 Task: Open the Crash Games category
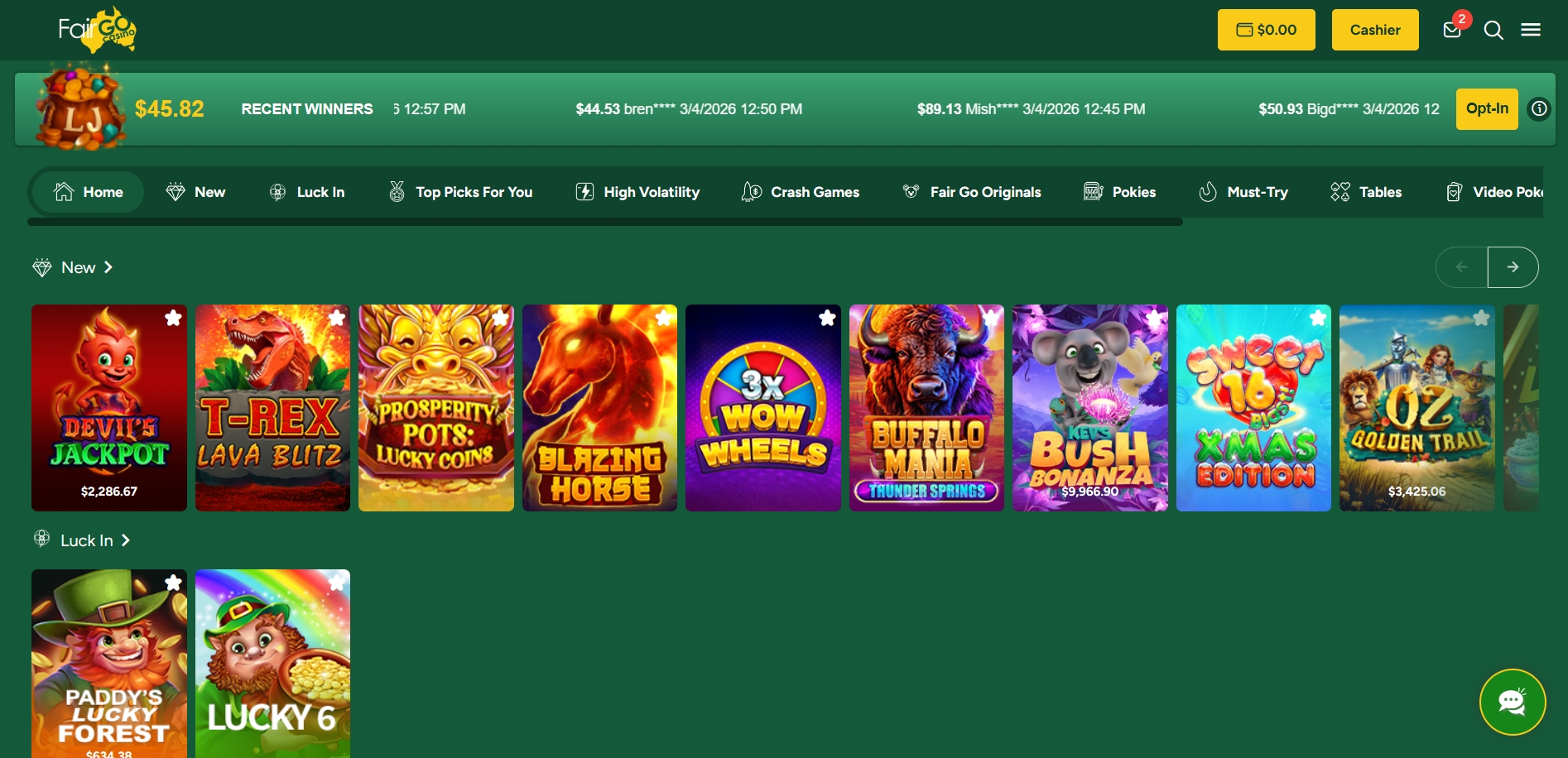[x=799, y=191]
